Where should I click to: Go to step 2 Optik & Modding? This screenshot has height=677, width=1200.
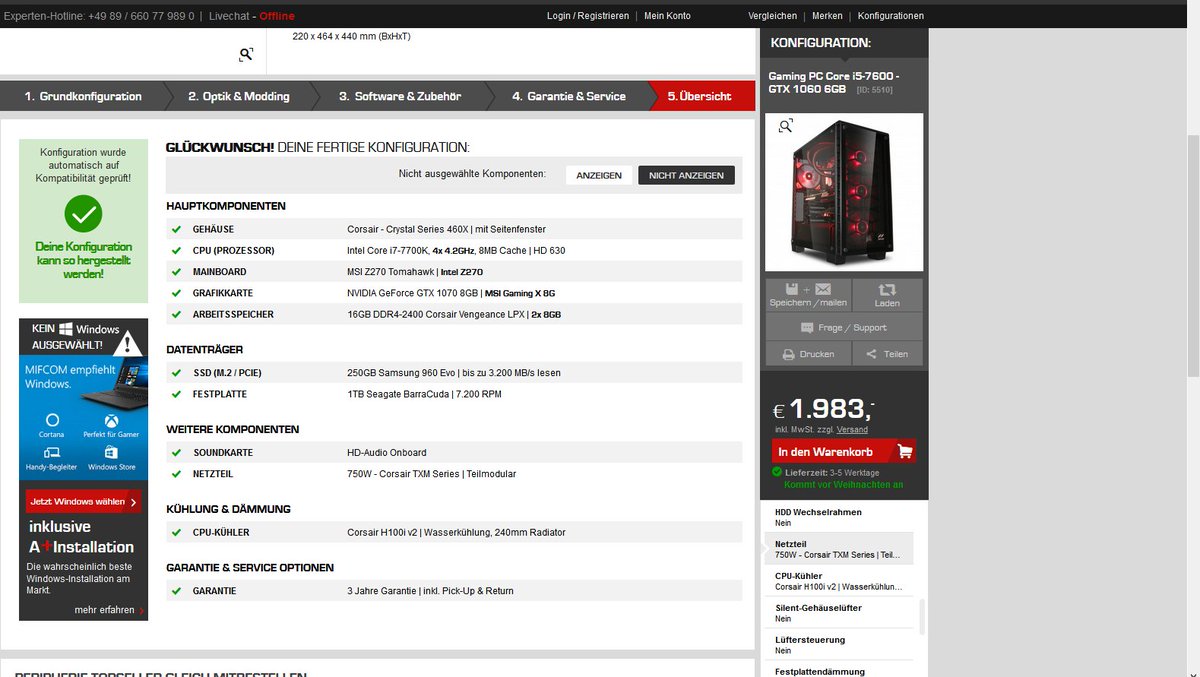239,96
